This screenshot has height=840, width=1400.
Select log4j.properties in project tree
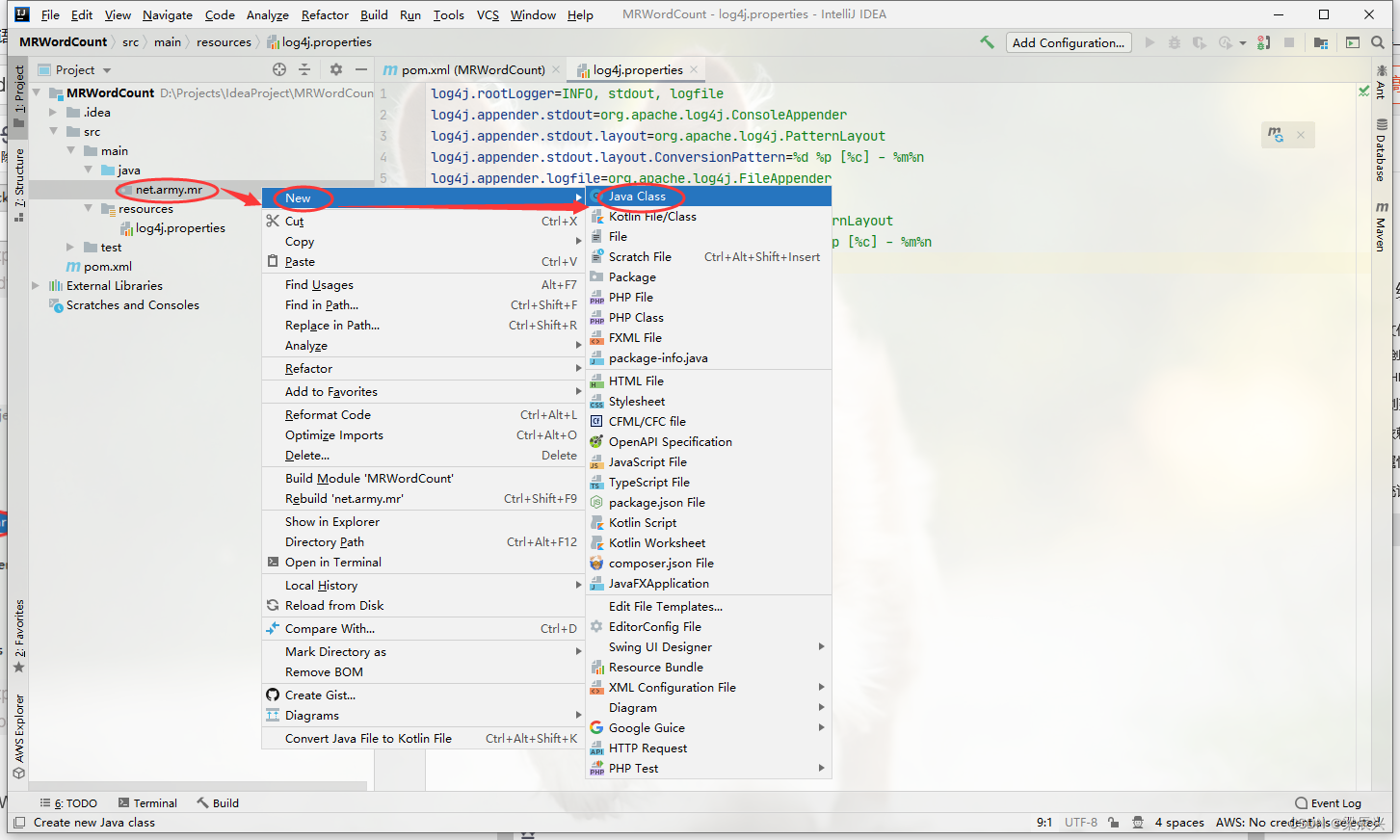tap(180, 228)
